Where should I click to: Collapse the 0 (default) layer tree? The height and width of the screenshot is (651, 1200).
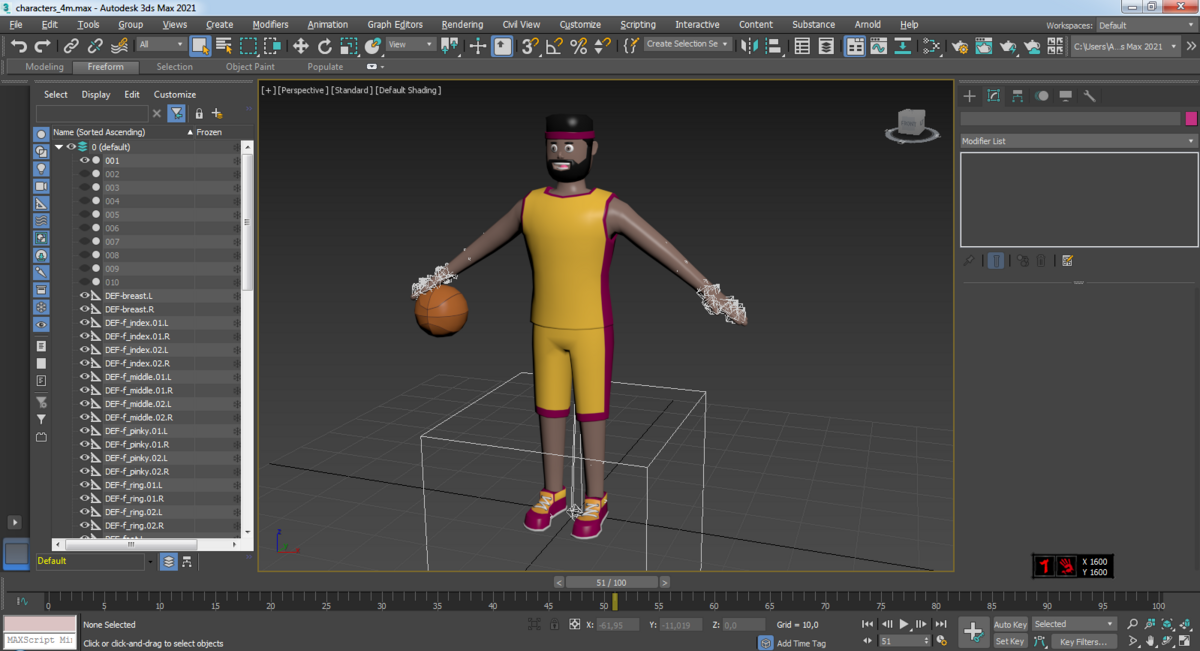(59, 147)
